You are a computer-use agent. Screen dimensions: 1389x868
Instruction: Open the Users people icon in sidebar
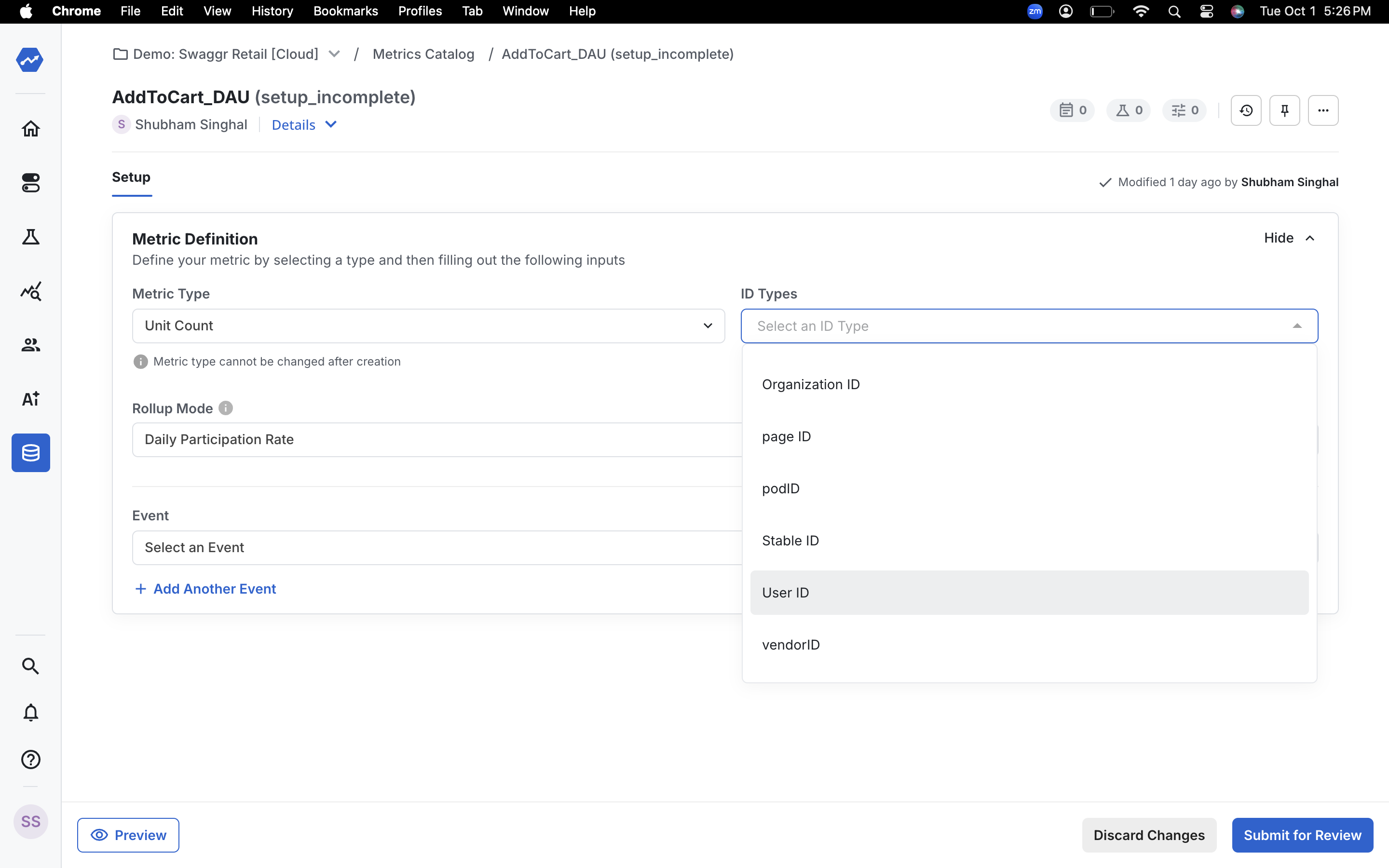click(x=30, y=344)
